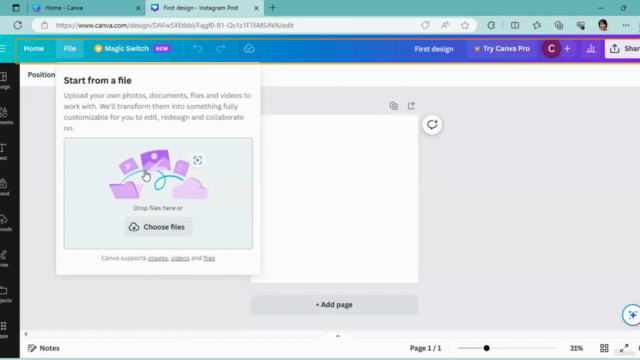Open the Projects side panel

[4, 294]
